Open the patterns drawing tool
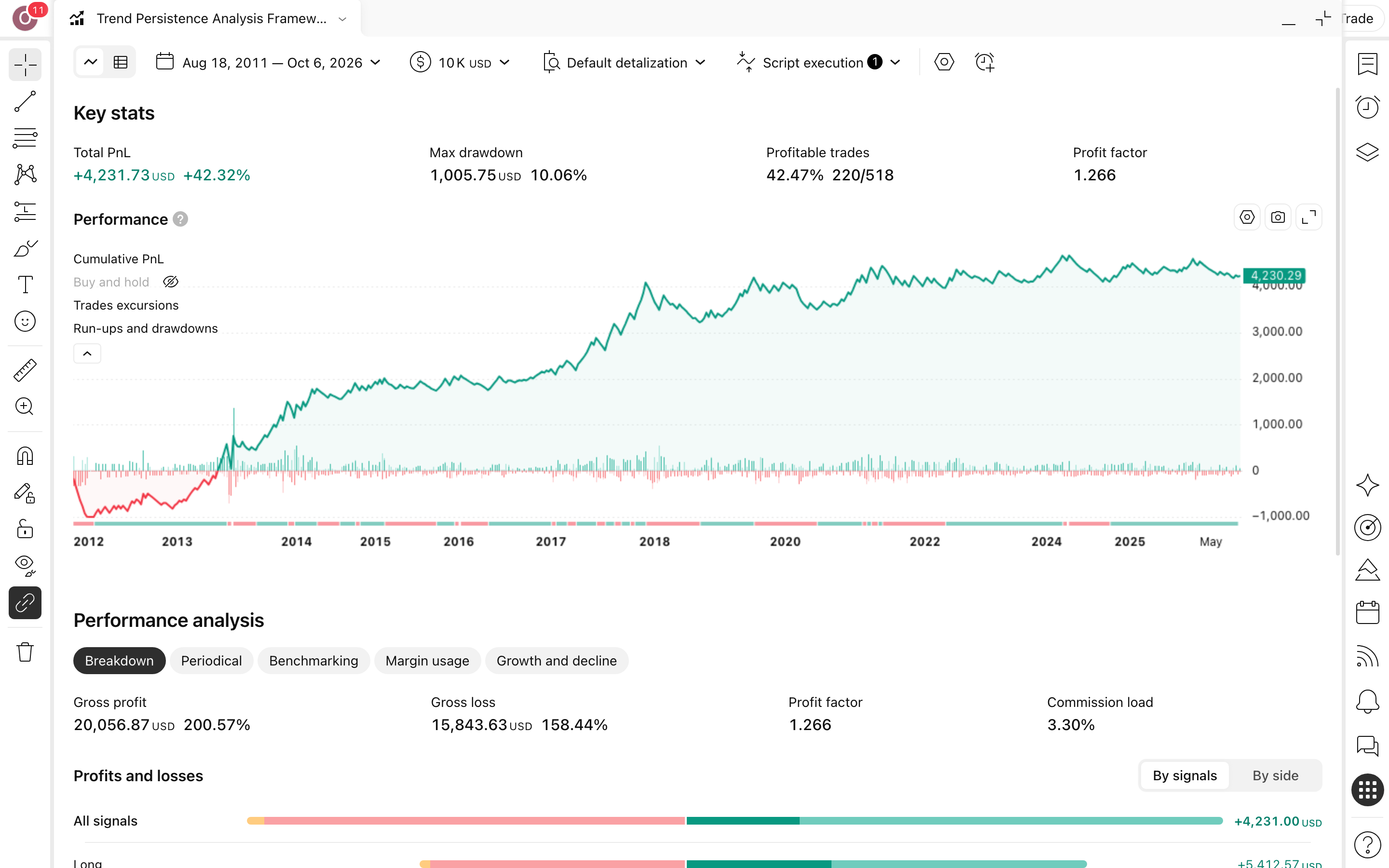1389x868 pixels. pyautogui.click(x=25, y=175)
